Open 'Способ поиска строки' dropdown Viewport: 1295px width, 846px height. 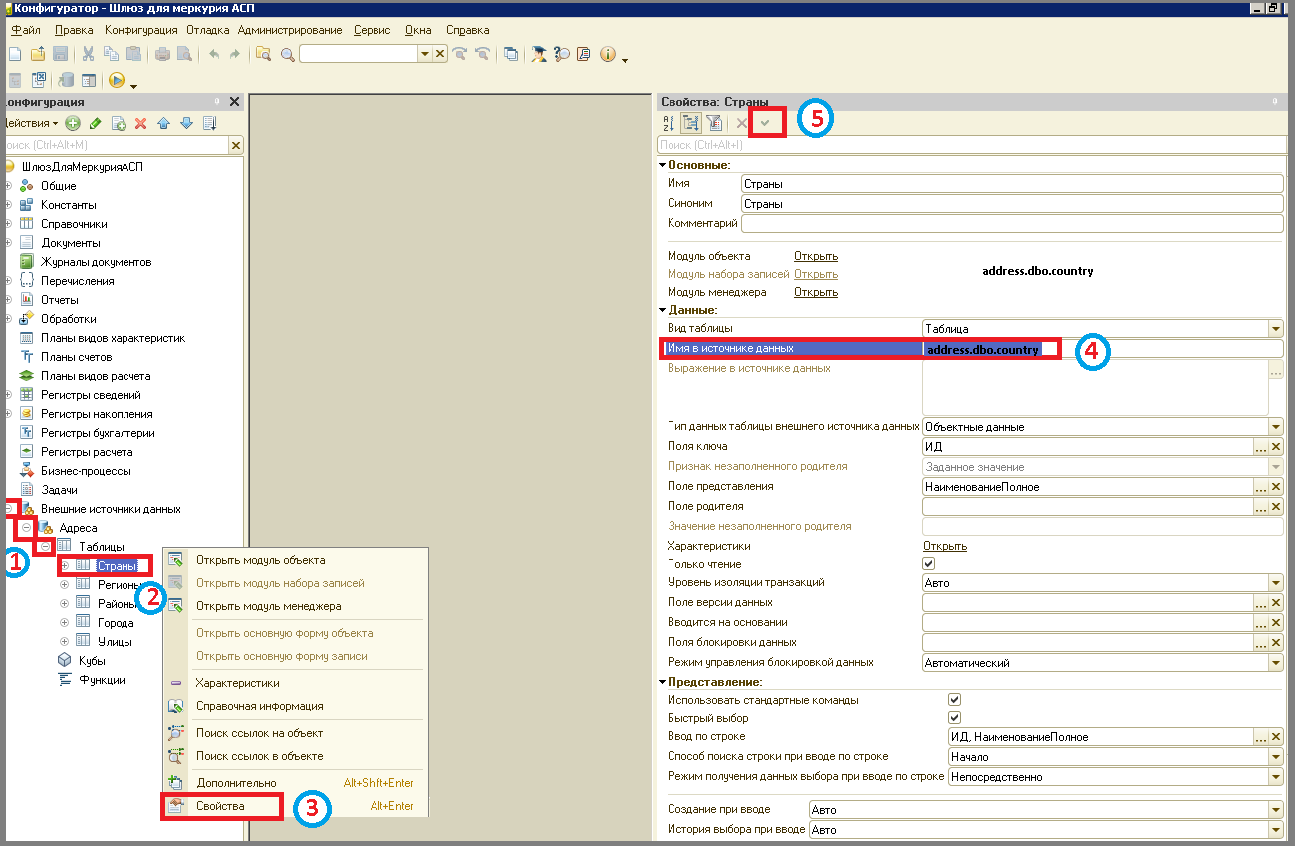1275,756
